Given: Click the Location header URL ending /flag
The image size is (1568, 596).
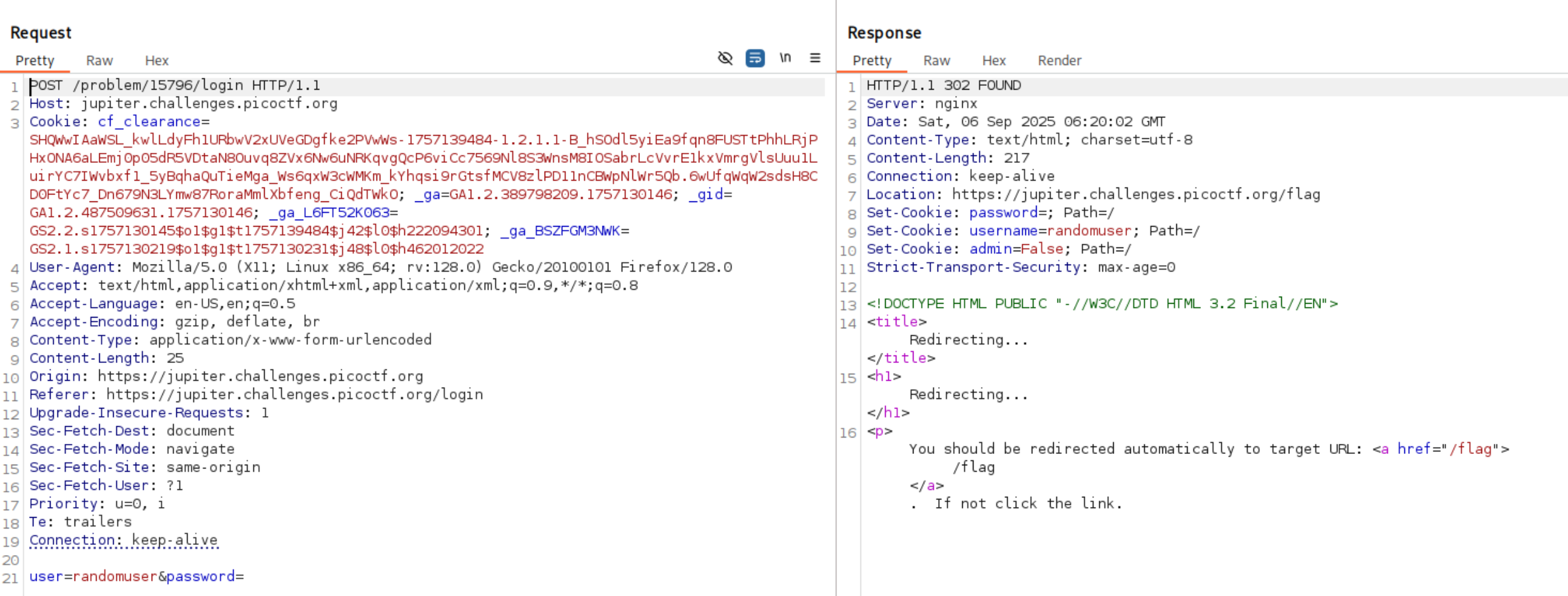Looking at the screenshot, I should pos(1136,194).
